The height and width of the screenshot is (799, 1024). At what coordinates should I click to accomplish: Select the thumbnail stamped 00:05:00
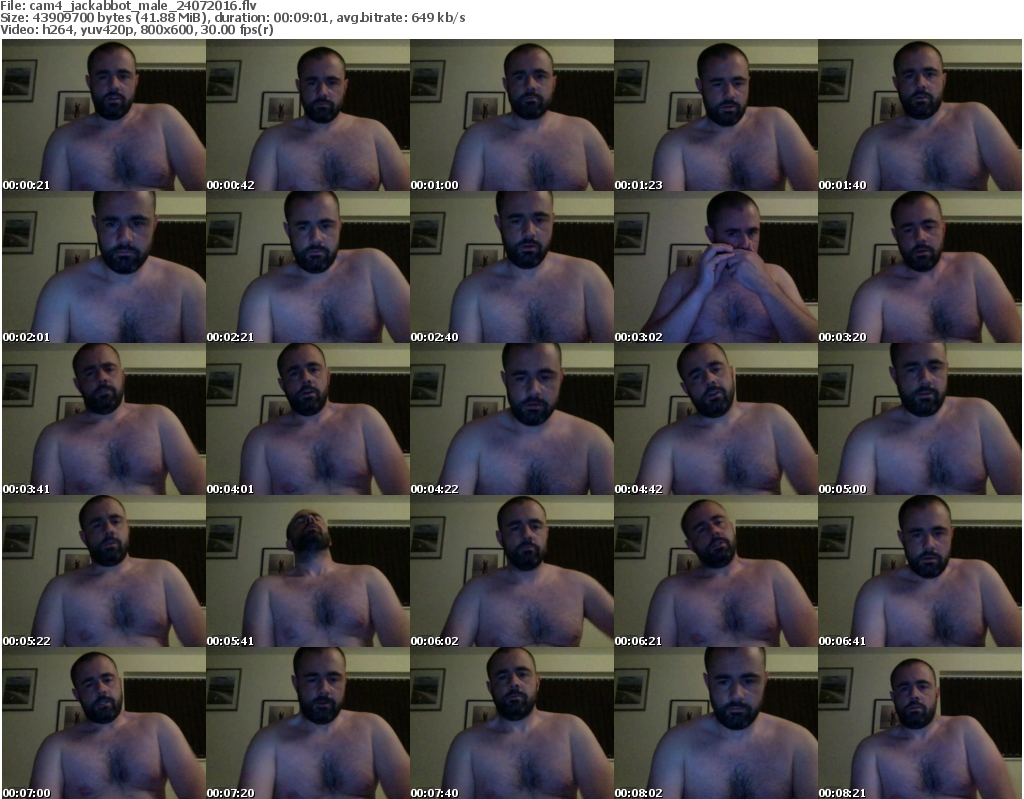(x=920, y=419)
